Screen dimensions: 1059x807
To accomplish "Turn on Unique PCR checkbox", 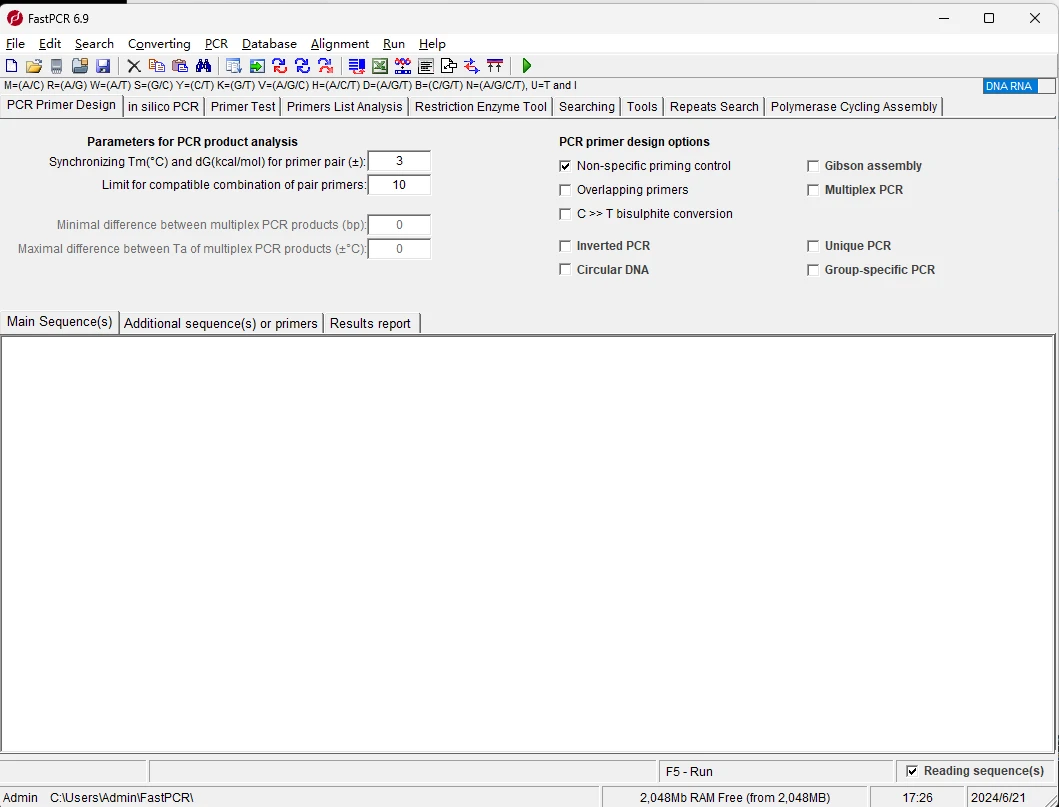I will 813,246.
